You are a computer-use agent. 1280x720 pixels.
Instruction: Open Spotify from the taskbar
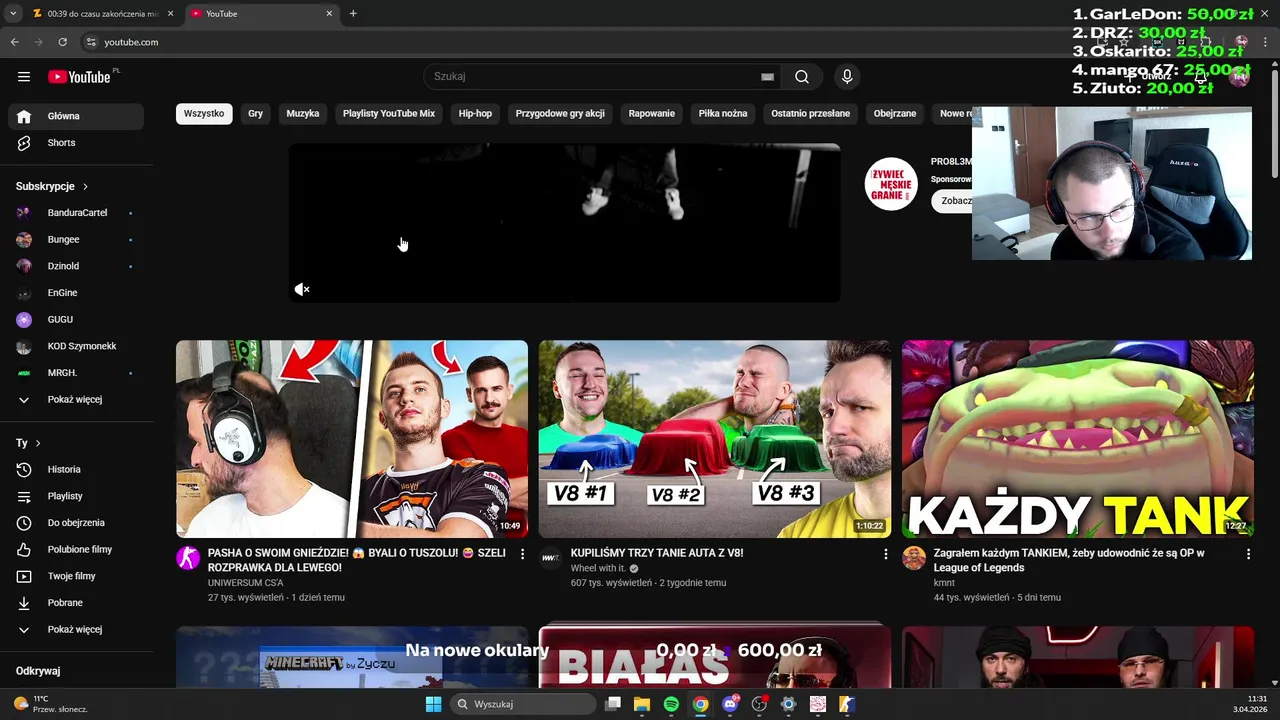[x=671, y=704]
